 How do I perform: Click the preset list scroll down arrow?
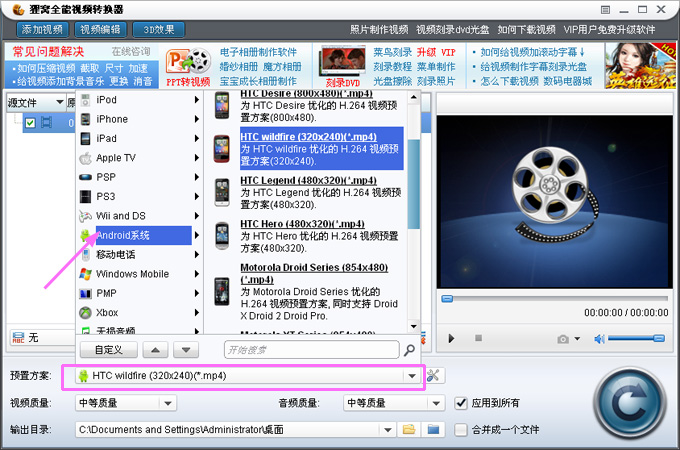(414, 326)
